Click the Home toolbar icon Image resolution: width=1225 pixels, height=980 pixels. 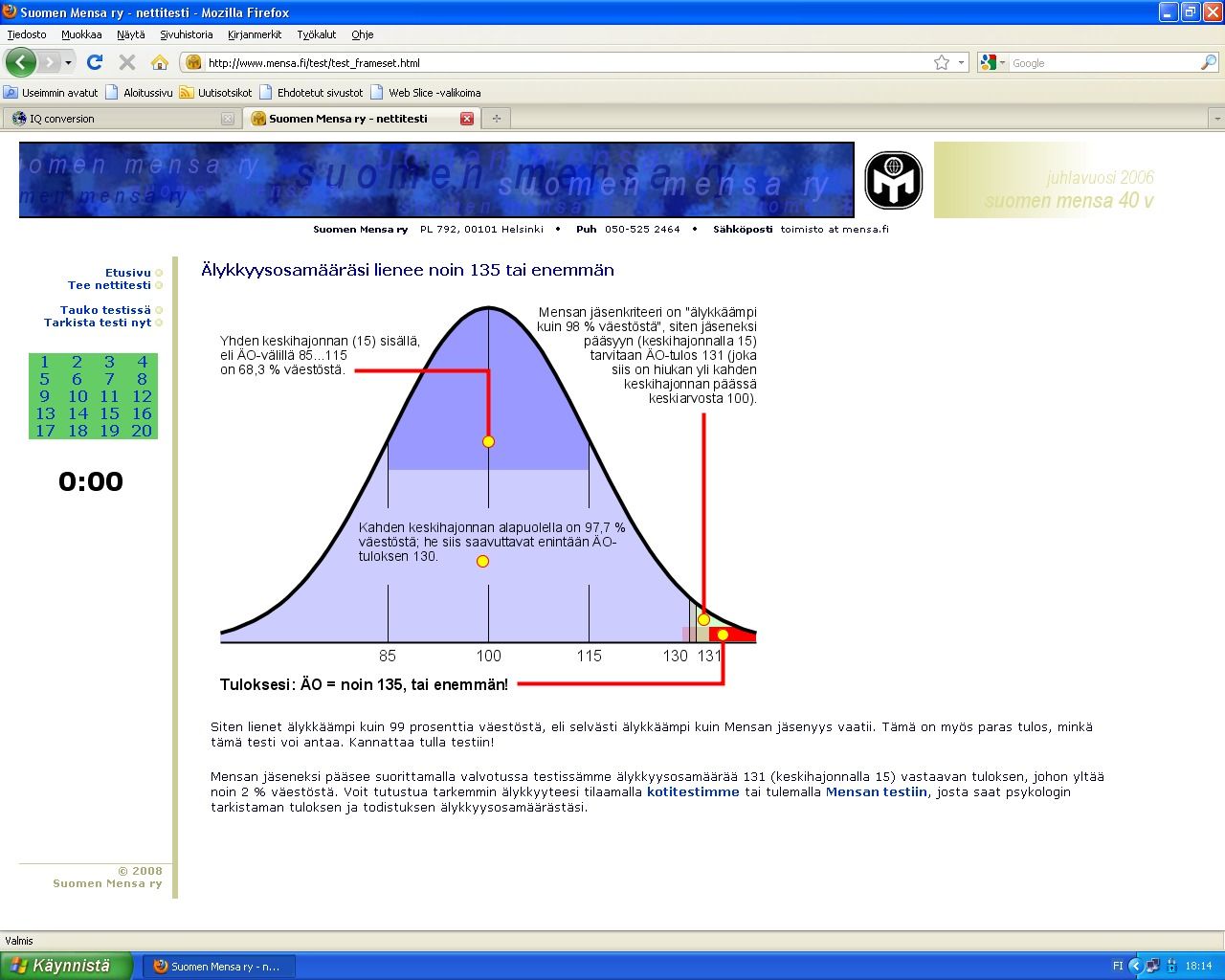(160, 62)
